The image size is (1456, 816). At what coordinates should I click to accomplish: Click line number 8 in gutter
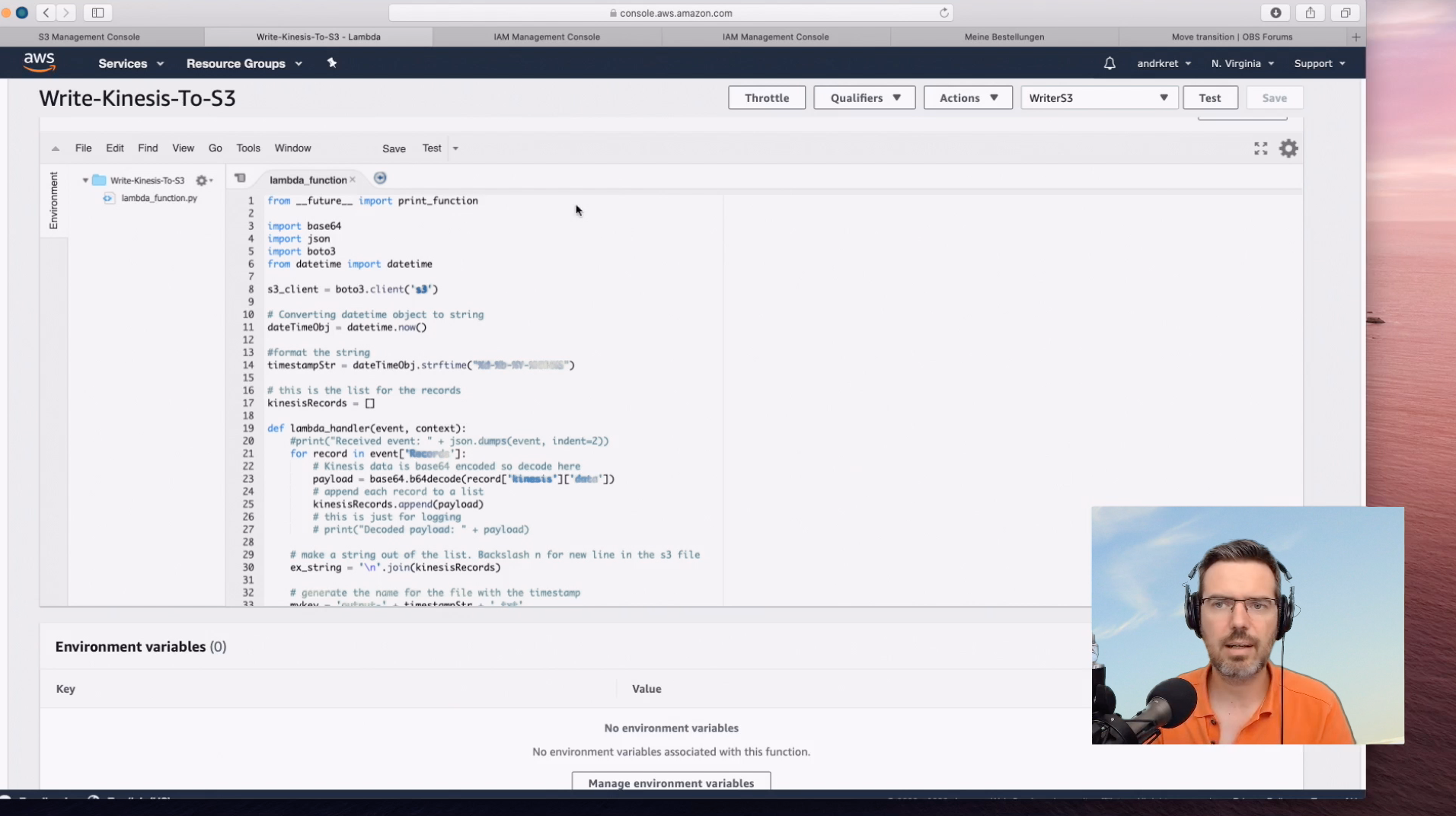(x=251, y=289)
